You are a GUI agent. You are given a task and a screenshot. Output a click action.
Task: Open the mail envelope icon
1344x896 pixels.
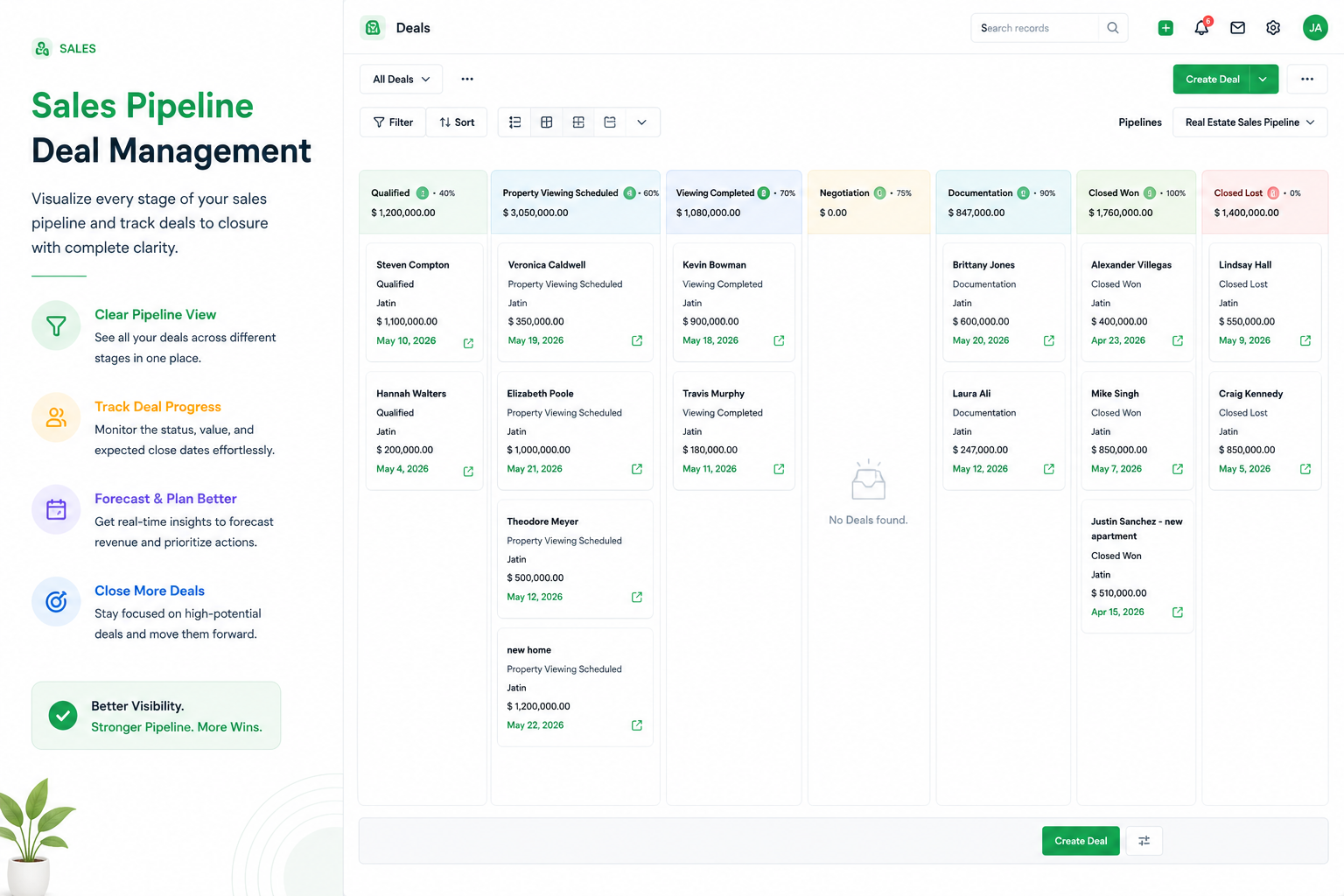tap(1237, 28)
